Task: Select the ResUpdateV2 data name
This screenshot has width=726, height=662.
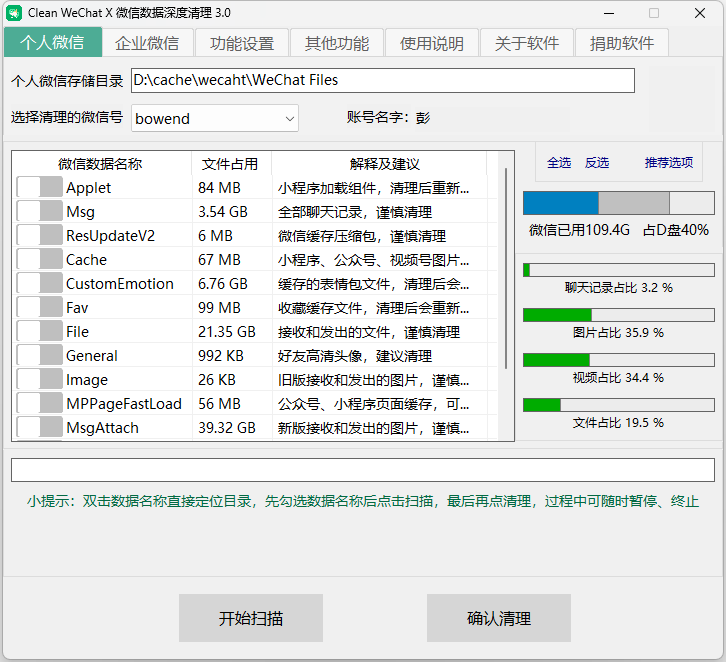Action: (110, 236)
